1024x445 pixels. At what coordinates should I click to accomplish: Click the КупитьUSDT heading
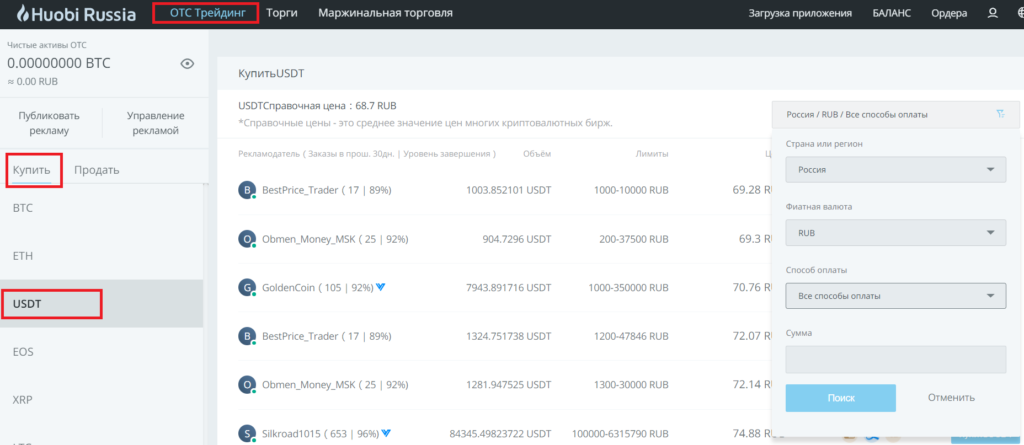coord(272,74)
